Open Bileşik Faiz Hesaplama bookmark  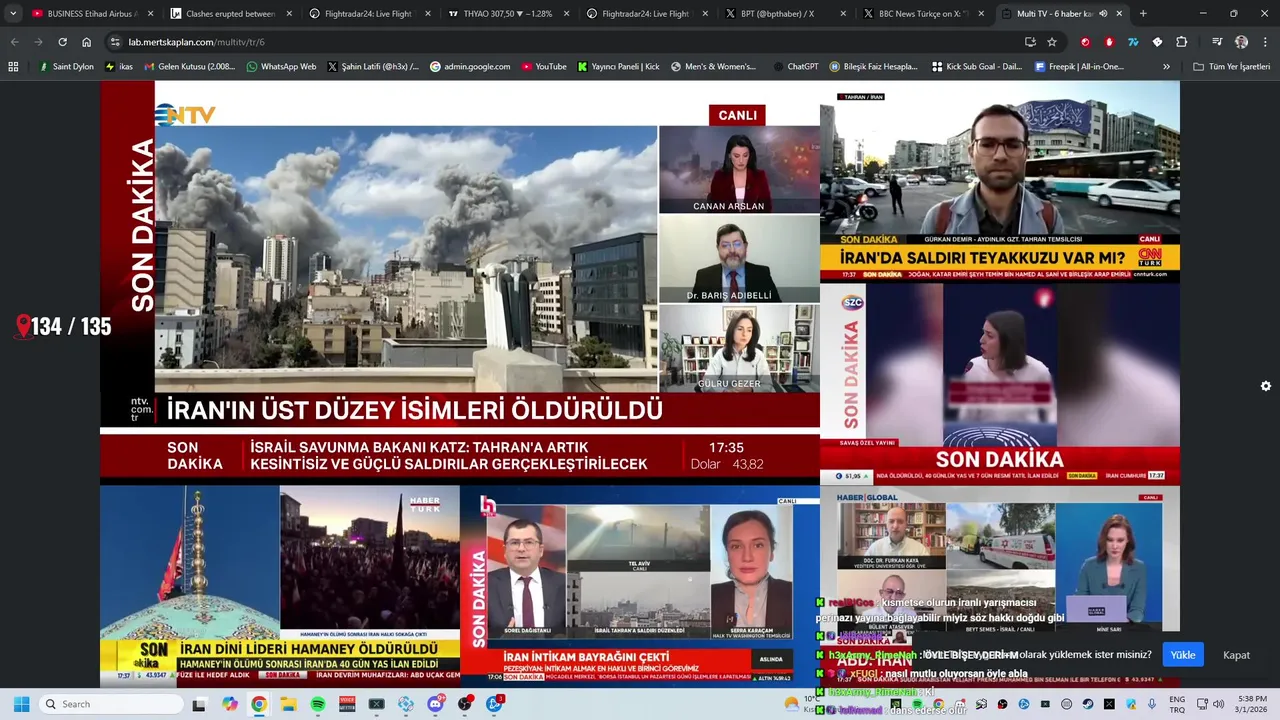pos(873,66)
